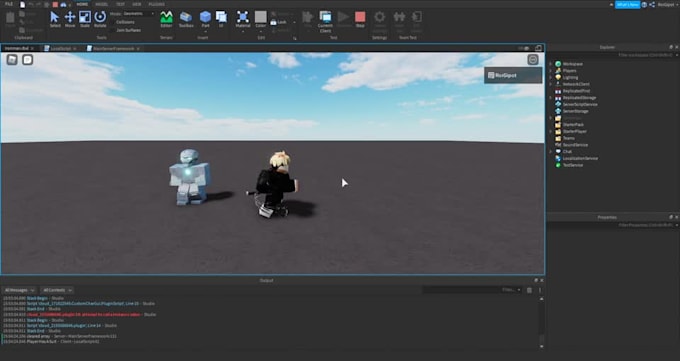Choose the Scale tool
The width and height of the screenshot is (680, 361).
[85, 20]
